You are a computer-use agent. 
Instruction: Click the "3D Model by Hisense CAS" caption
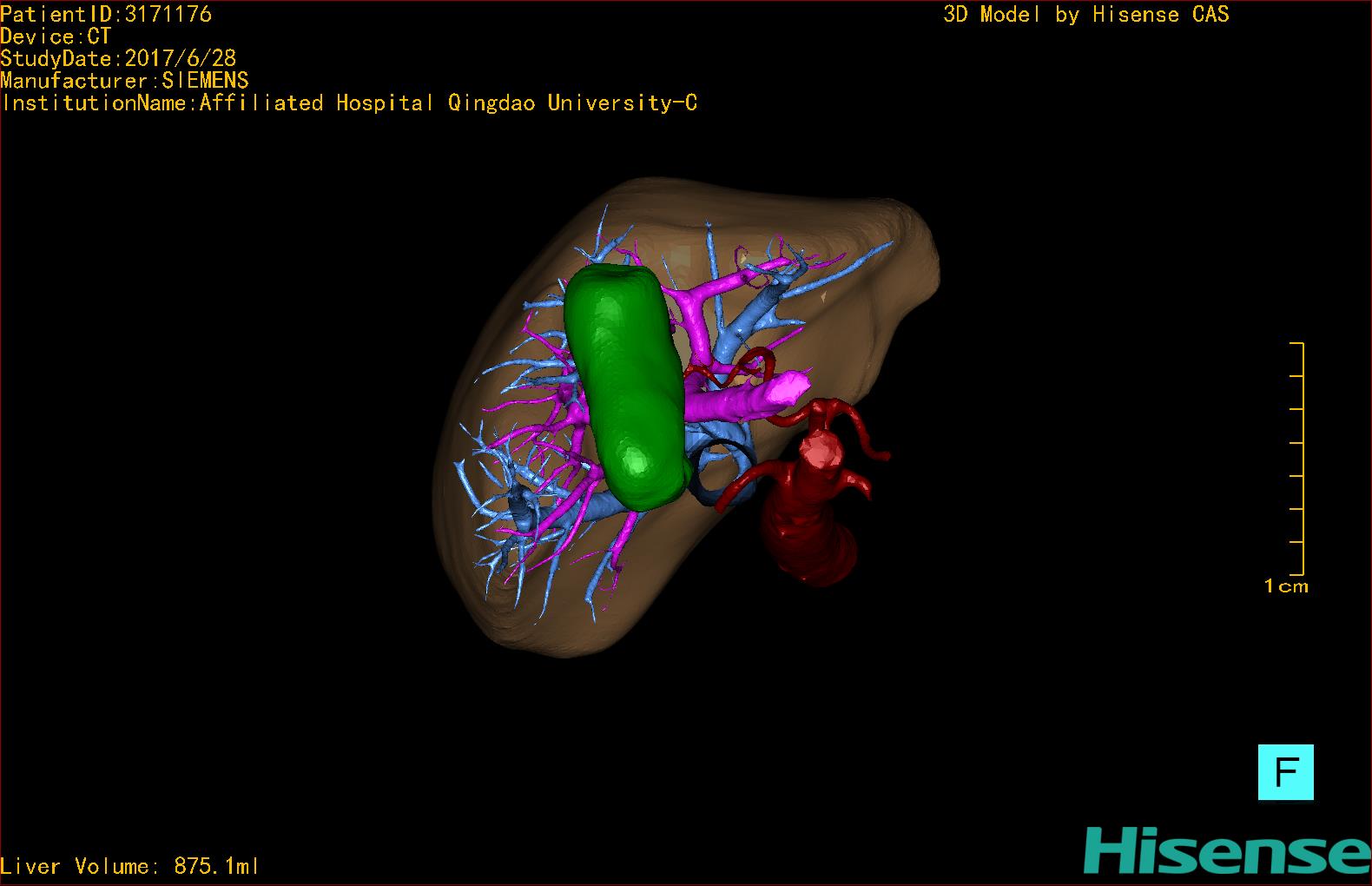(1086, 15)
